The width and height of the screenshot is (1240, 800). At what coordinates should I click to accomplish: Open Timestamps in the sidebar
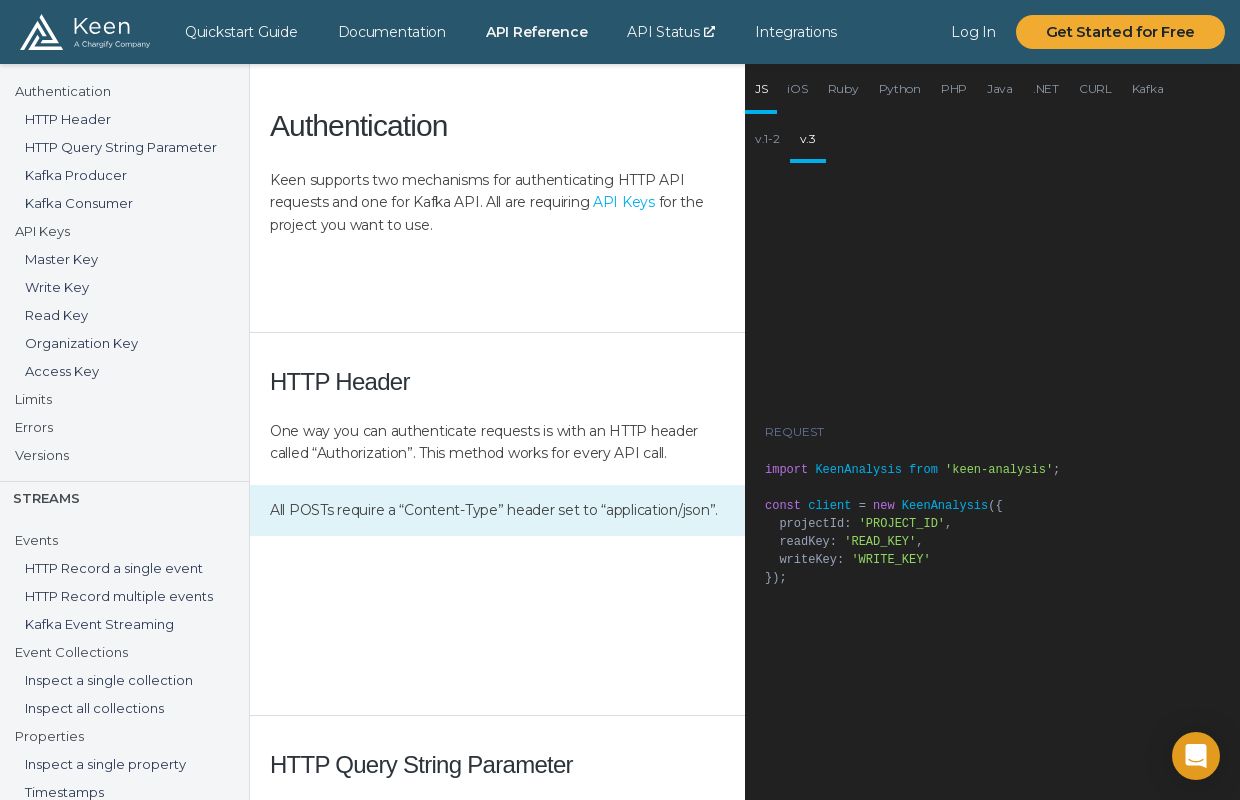tap(65, 792)
